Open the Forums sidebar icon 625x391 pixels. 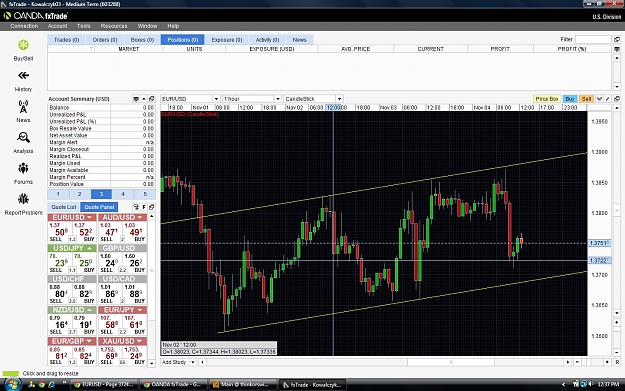(23, 168)
